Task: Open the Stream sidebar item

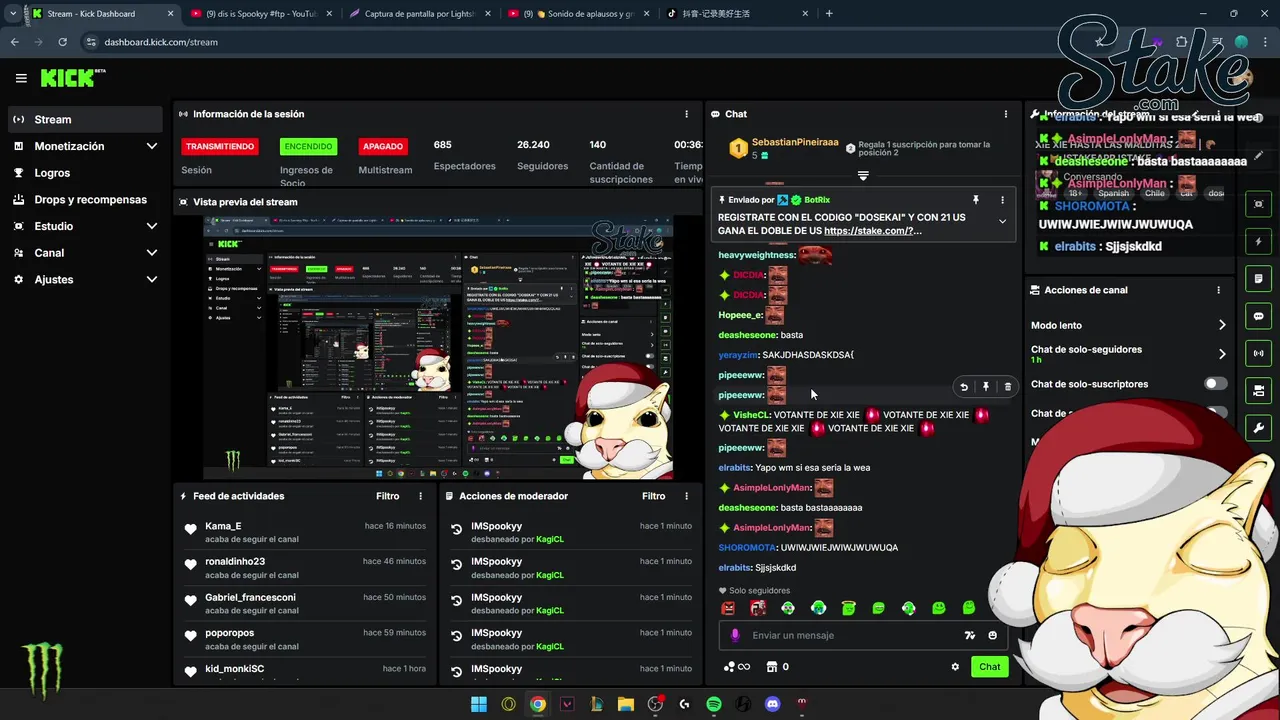Action: 85,119
